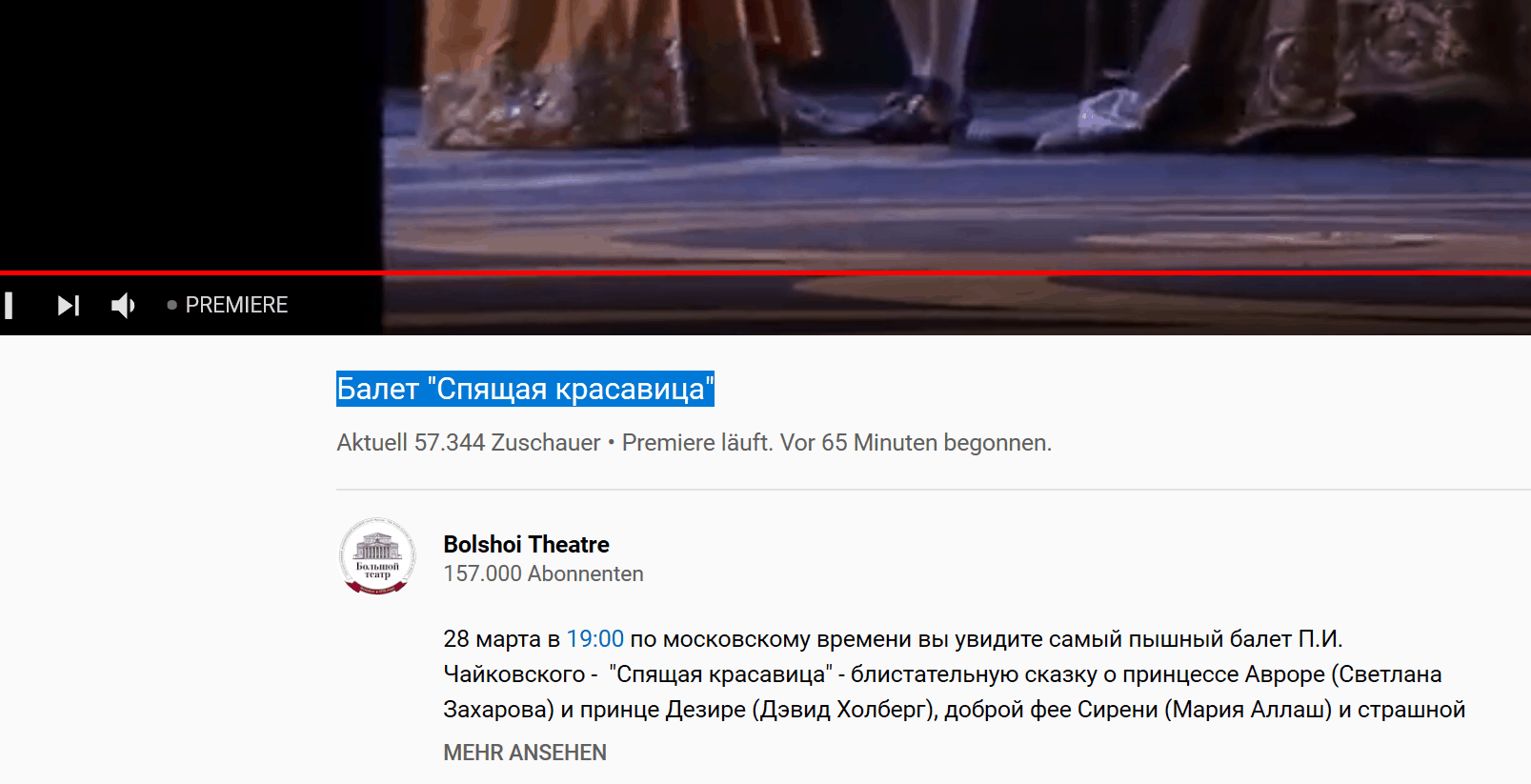Click the 19:00 timestamp link
Screen dimensions: 1531x784
pos(595,638)
